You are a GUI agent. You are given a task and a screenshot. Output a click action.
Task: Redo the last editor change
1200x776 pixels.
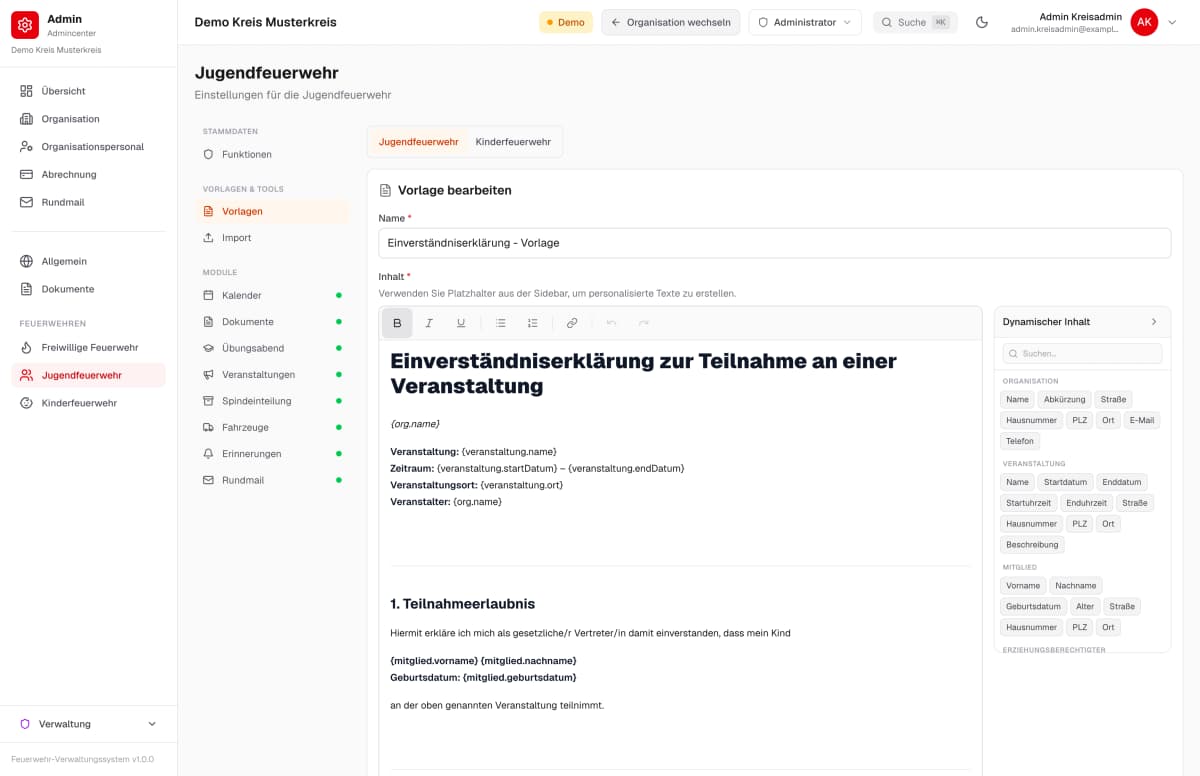[x=644, y=323]
